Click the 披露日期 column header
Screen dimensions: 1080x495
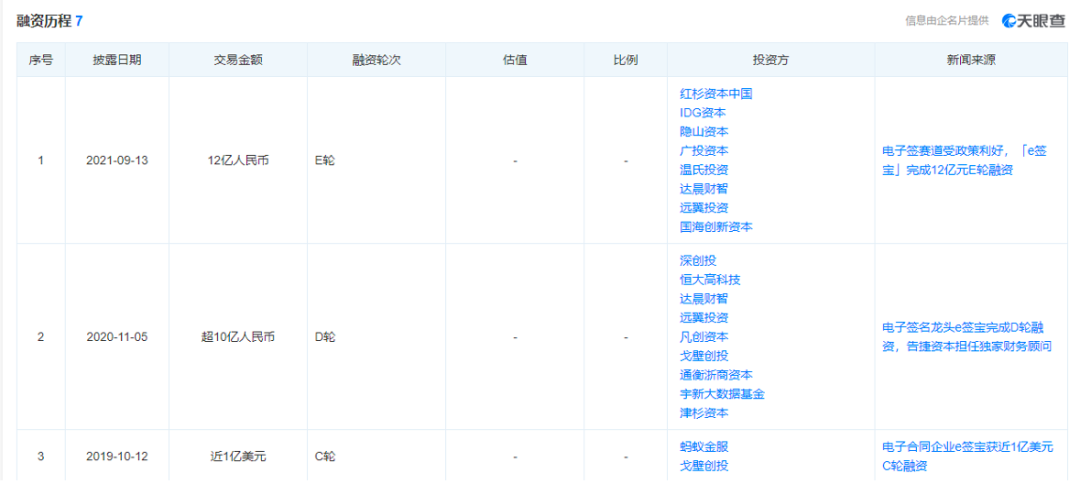117,60
